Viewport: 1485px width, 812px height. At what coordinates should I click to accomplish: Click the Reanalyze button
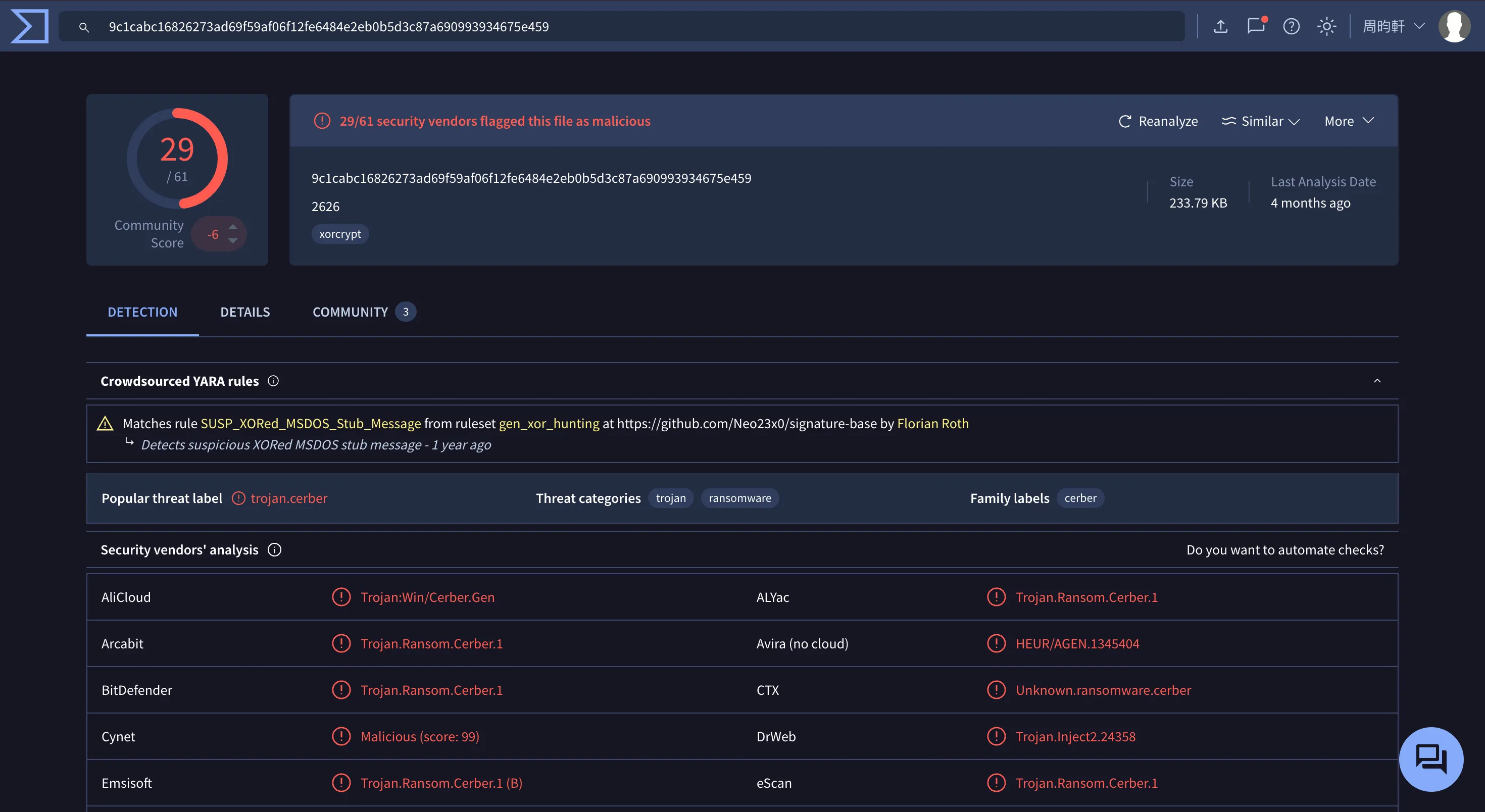[1158, 121]
